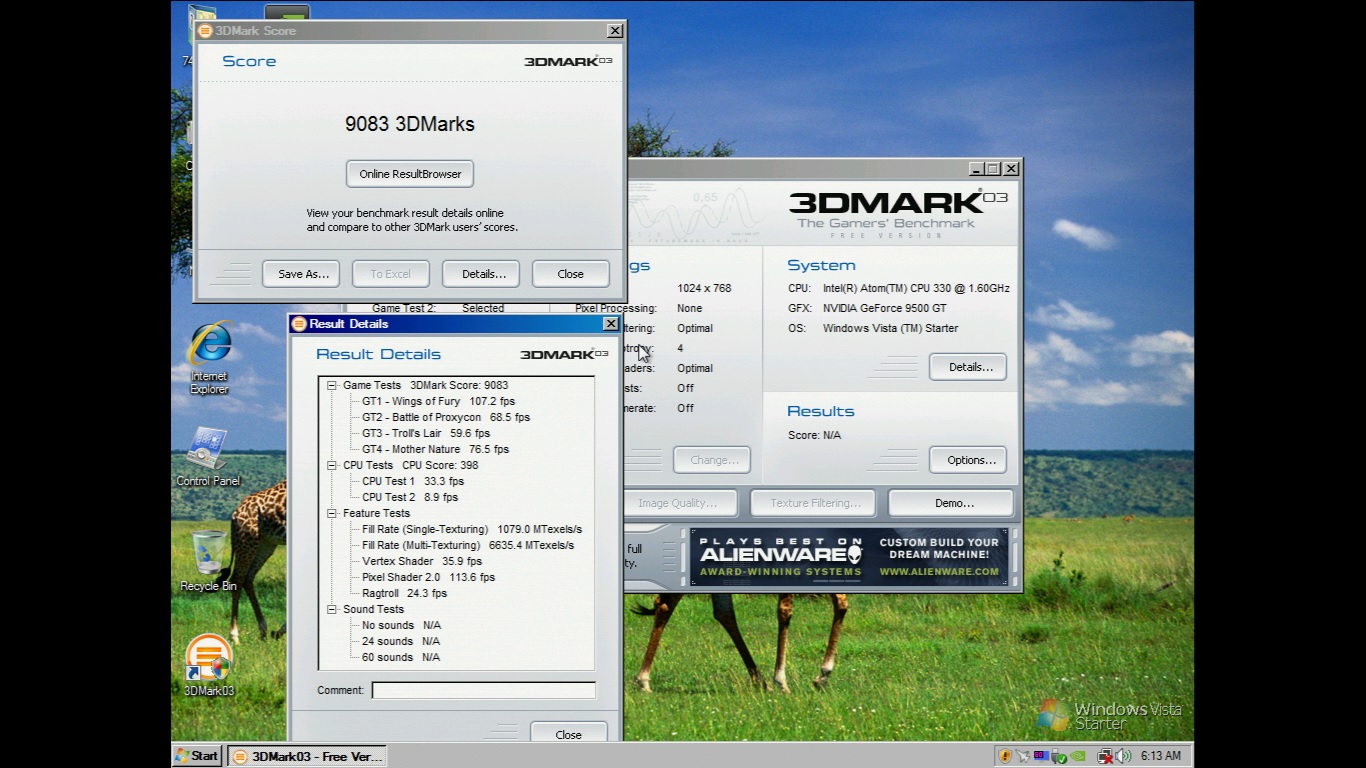Close the Result Details window via X
Screen dimensions: 1366x768
click(611, 324)
